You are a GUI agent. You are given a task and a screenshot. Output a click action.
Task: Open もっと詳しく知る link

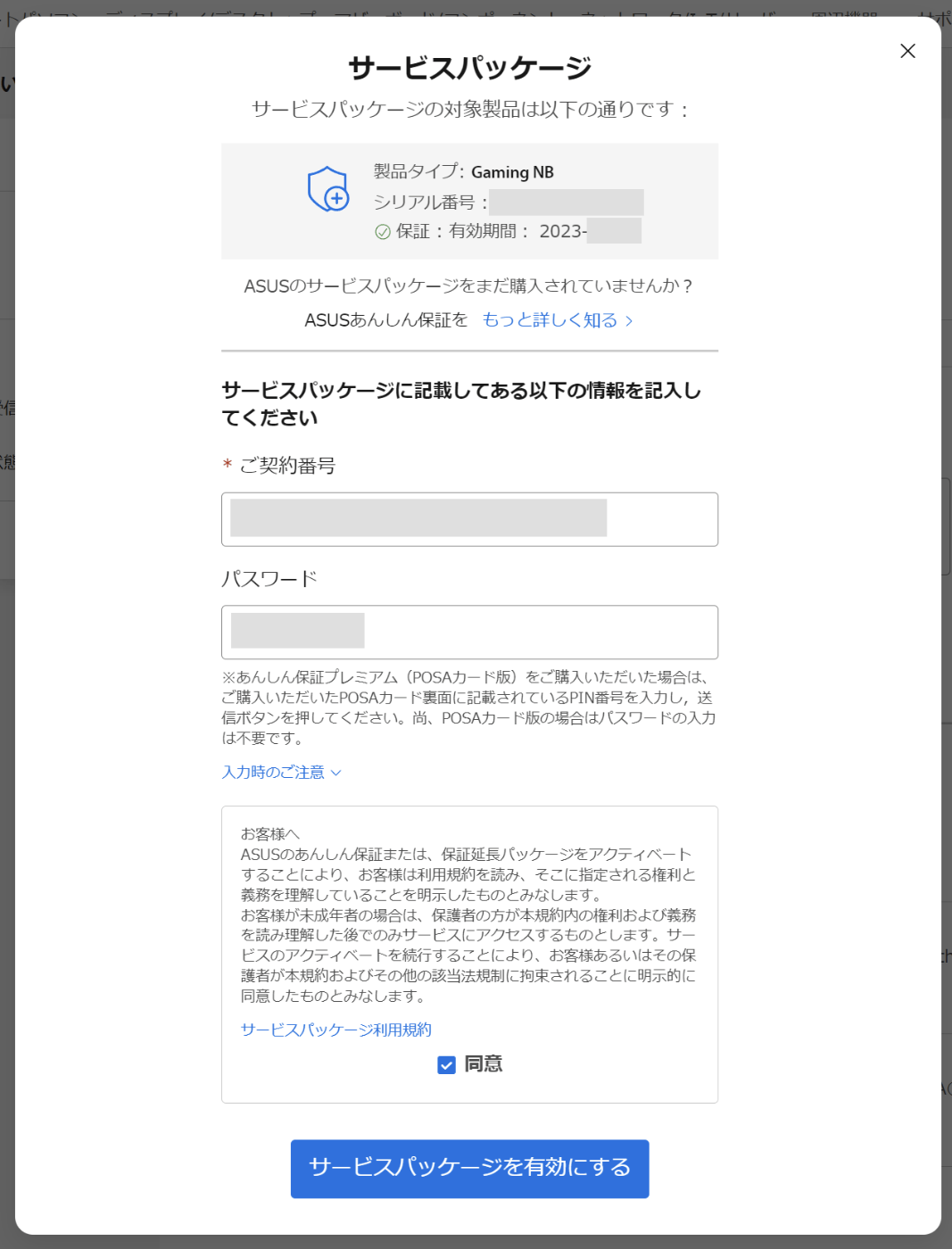[x=558, y=320]
